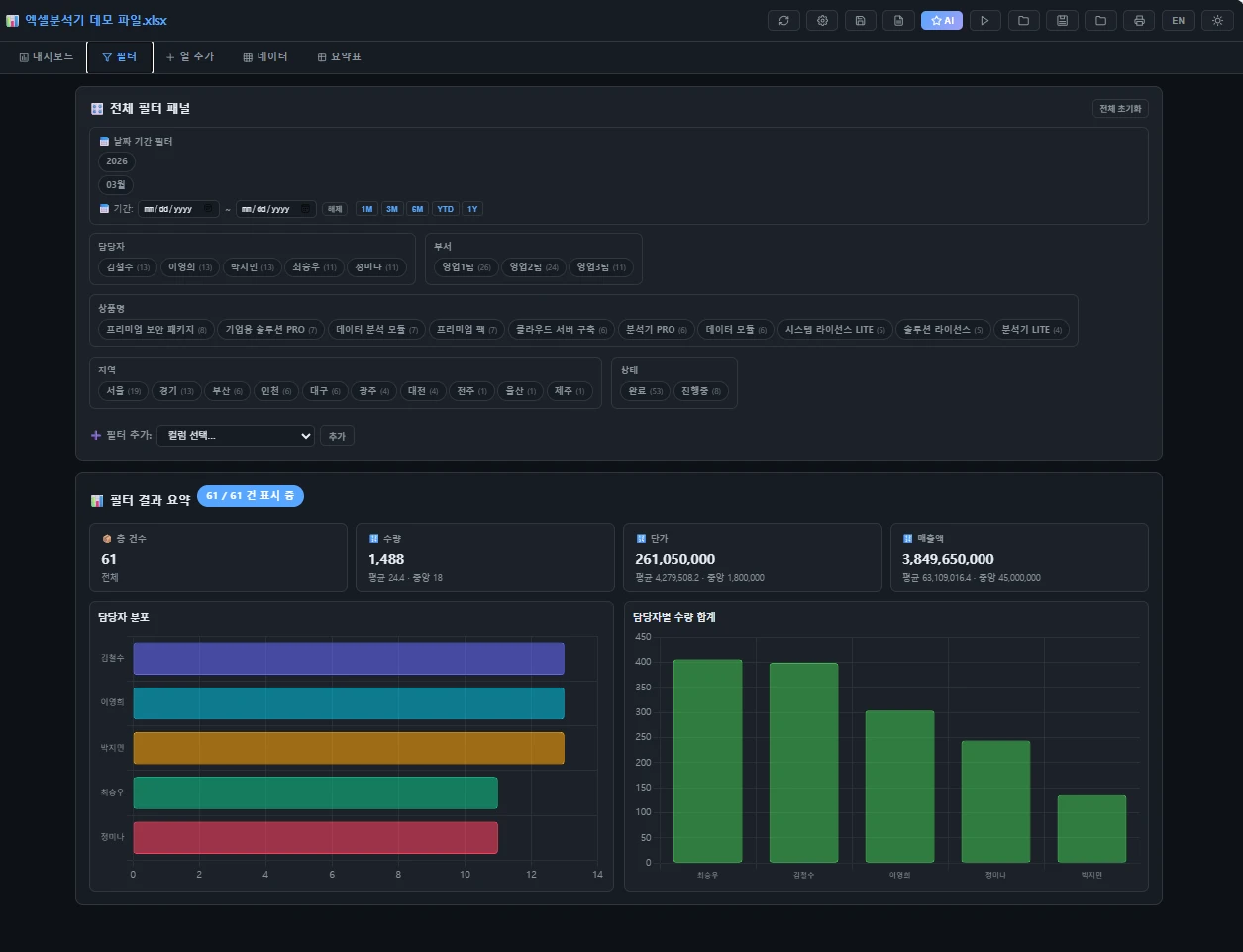Click the purple 김철수 bar in 담당자 분포 chart
This screenshot has height=952, width=1243.
pyautogui.click(x=348, y=659)
